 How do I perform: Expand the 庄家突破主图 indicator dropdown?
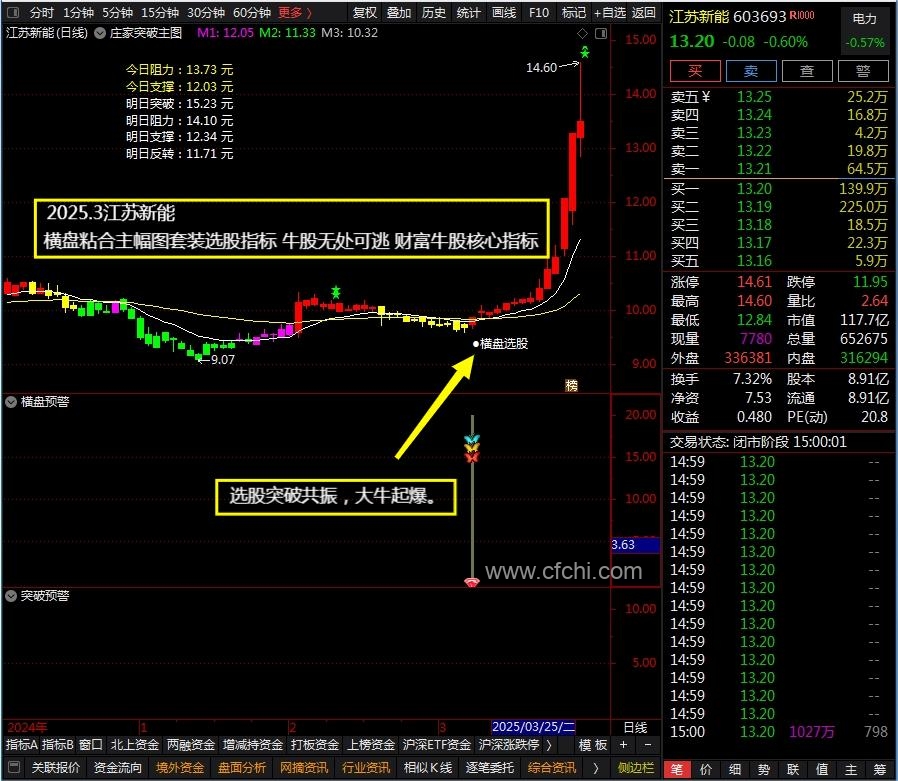click(x=100, y=33)
